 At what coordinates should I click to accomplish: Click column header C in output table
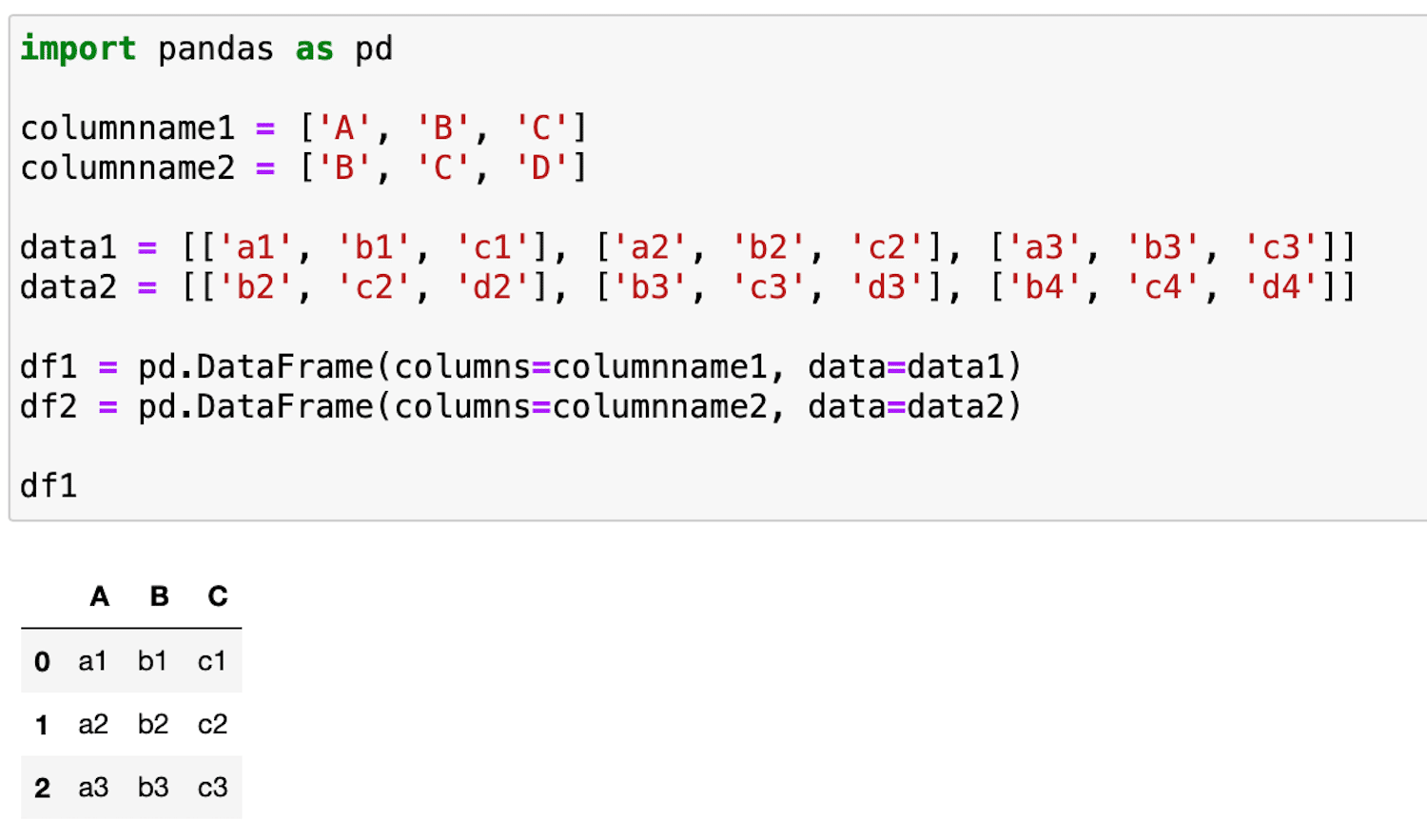pyautogui.click(x=218, y=596)
